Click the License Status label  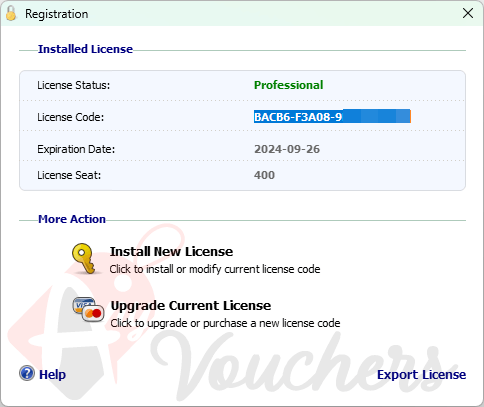click(x=73, y=85)
